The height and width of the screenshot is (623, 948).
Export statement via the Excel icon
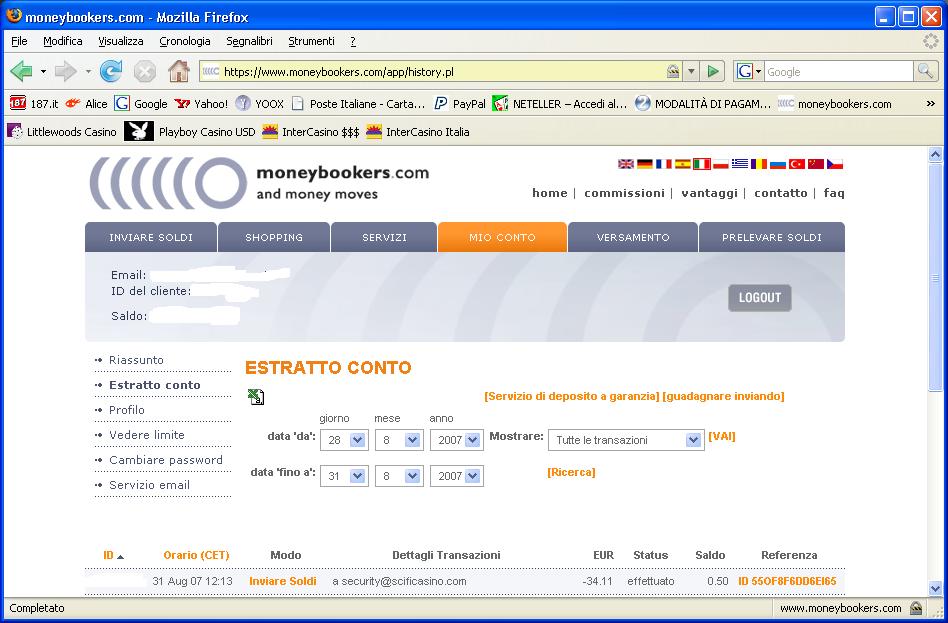pyautogui.click(x=256, y=397)
